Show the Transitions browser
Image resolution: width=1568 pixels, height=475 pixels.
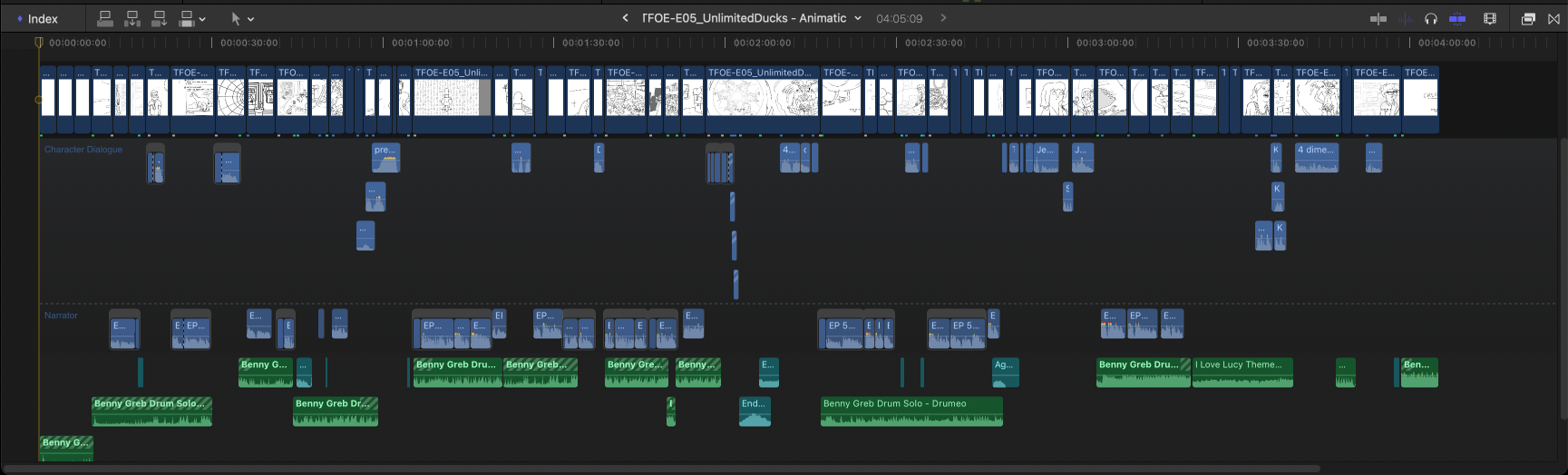[x=1553, y=18]
